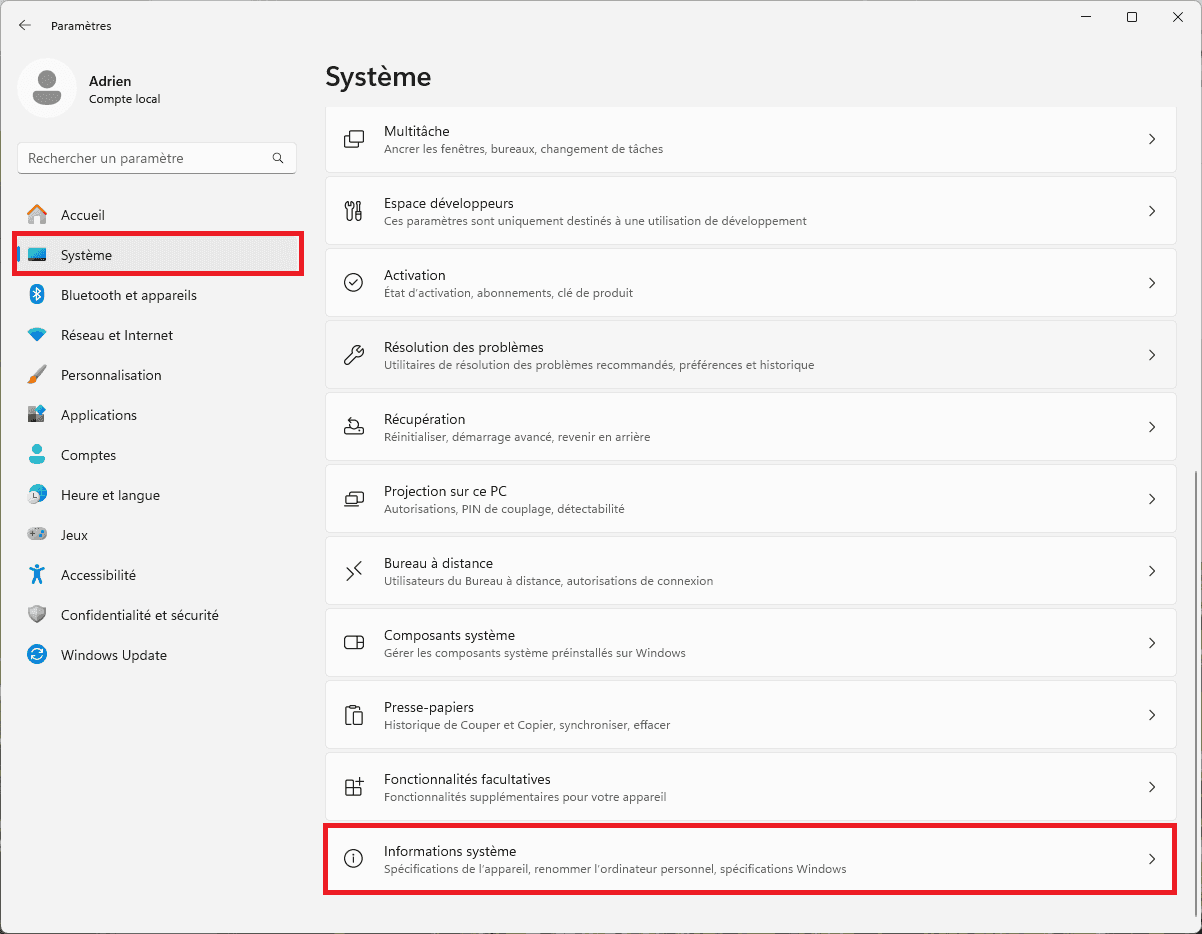
Task: Click the Projection sur ce PC chevron
Action: click(x=1152, y=499)
